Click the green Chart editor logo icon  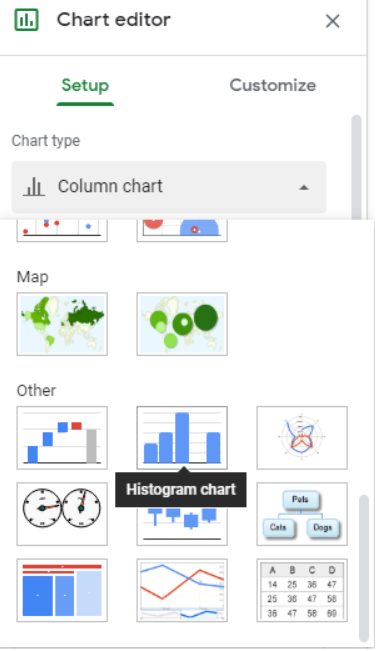[x=27, y=20]
